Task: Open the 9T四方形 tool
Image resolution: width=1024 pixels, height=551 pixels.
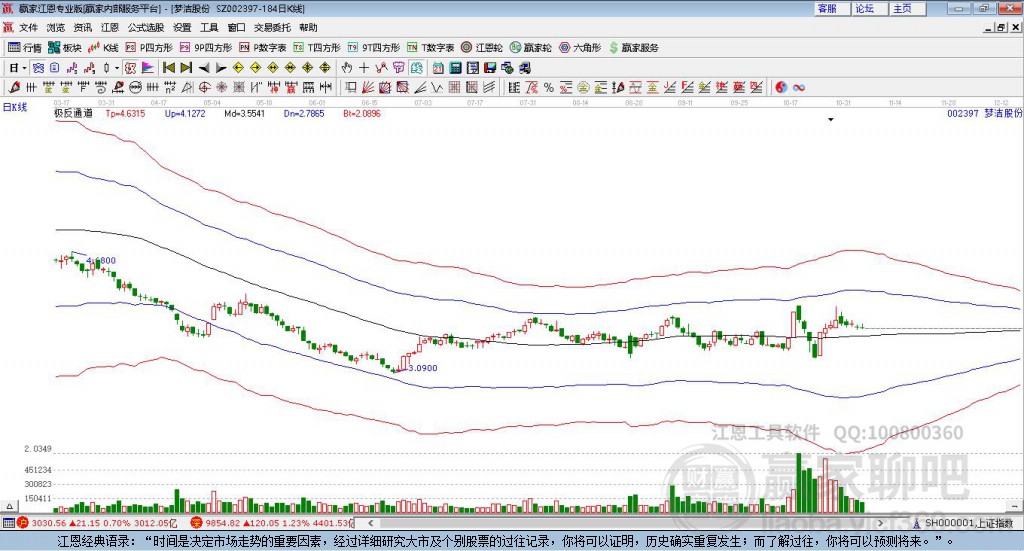Action: (374, 48)
